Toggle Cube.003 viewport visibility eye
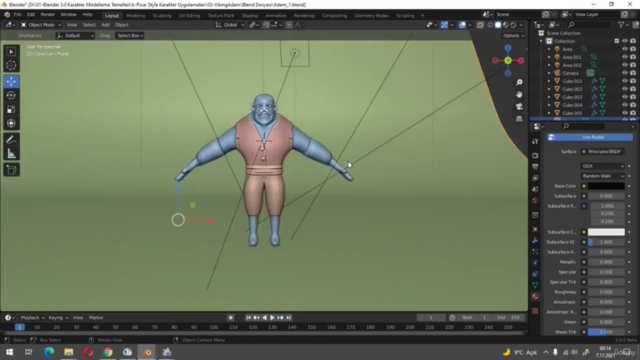 tap(624, 97)
